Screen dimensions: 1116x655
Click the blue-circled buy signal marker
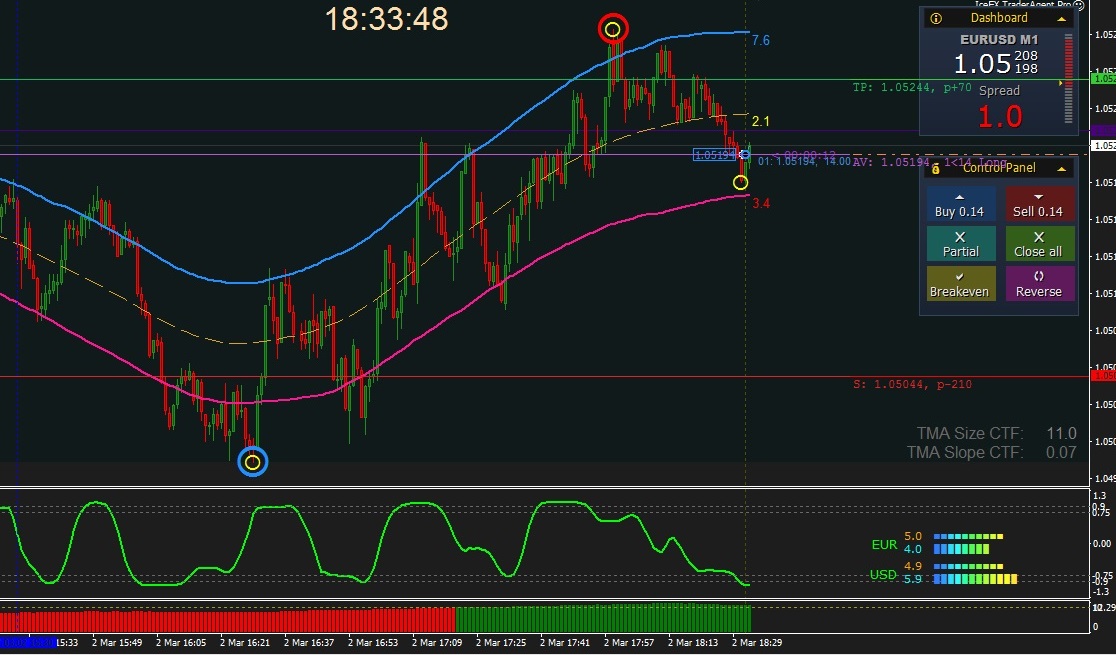tap(252, 462)
